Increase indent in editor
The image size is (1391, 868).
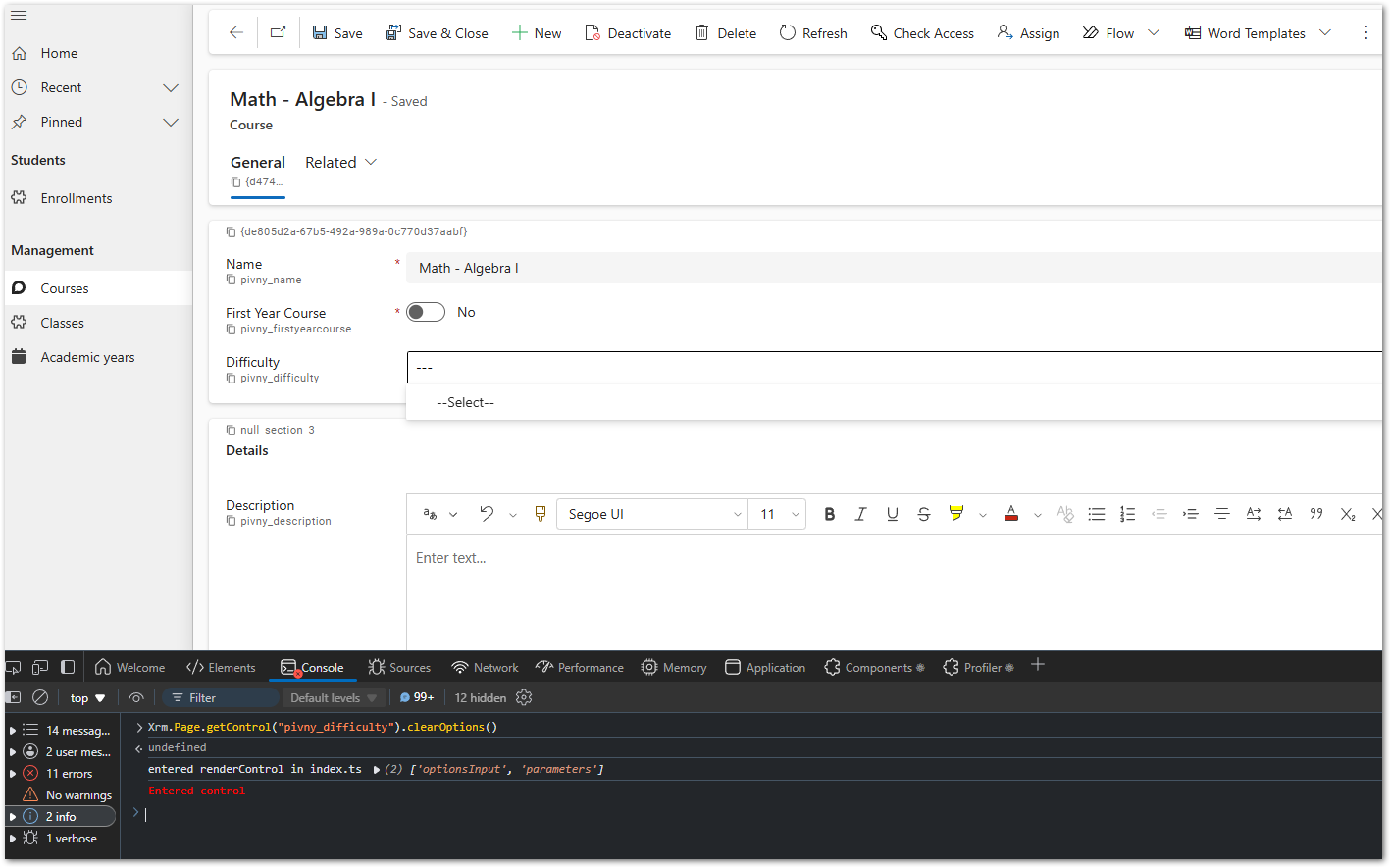tap(1191, 514)
